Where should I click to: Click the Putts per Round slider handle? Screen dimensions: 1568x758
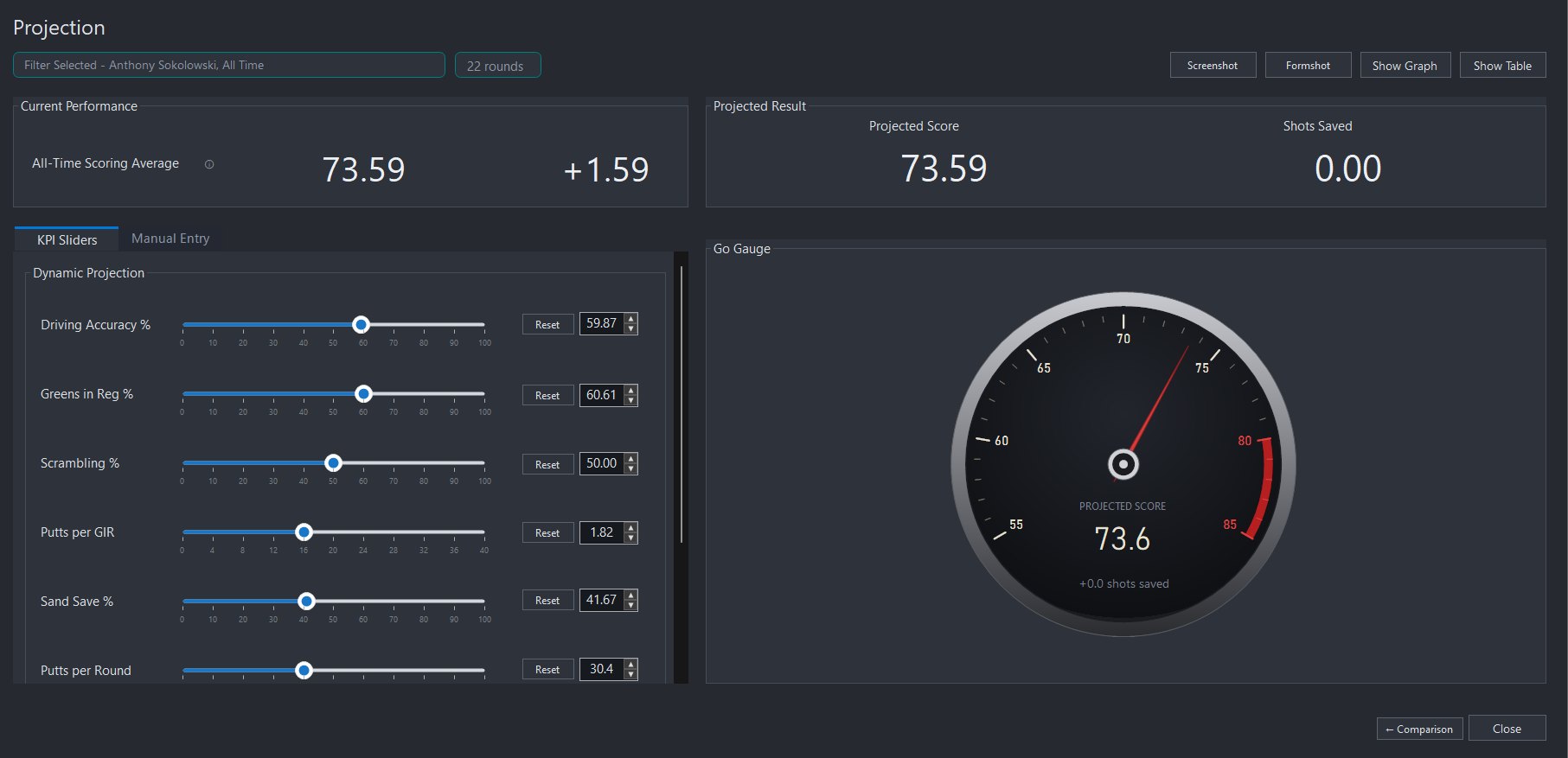click(x=304, y=670)
